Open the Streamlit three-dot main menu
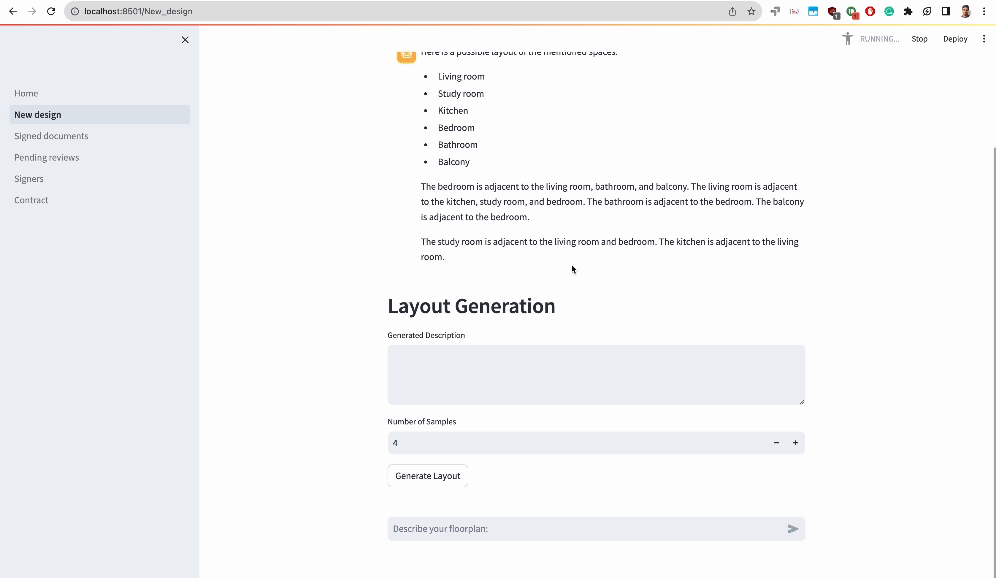996x578 pixels. click(x=984, y=39)
